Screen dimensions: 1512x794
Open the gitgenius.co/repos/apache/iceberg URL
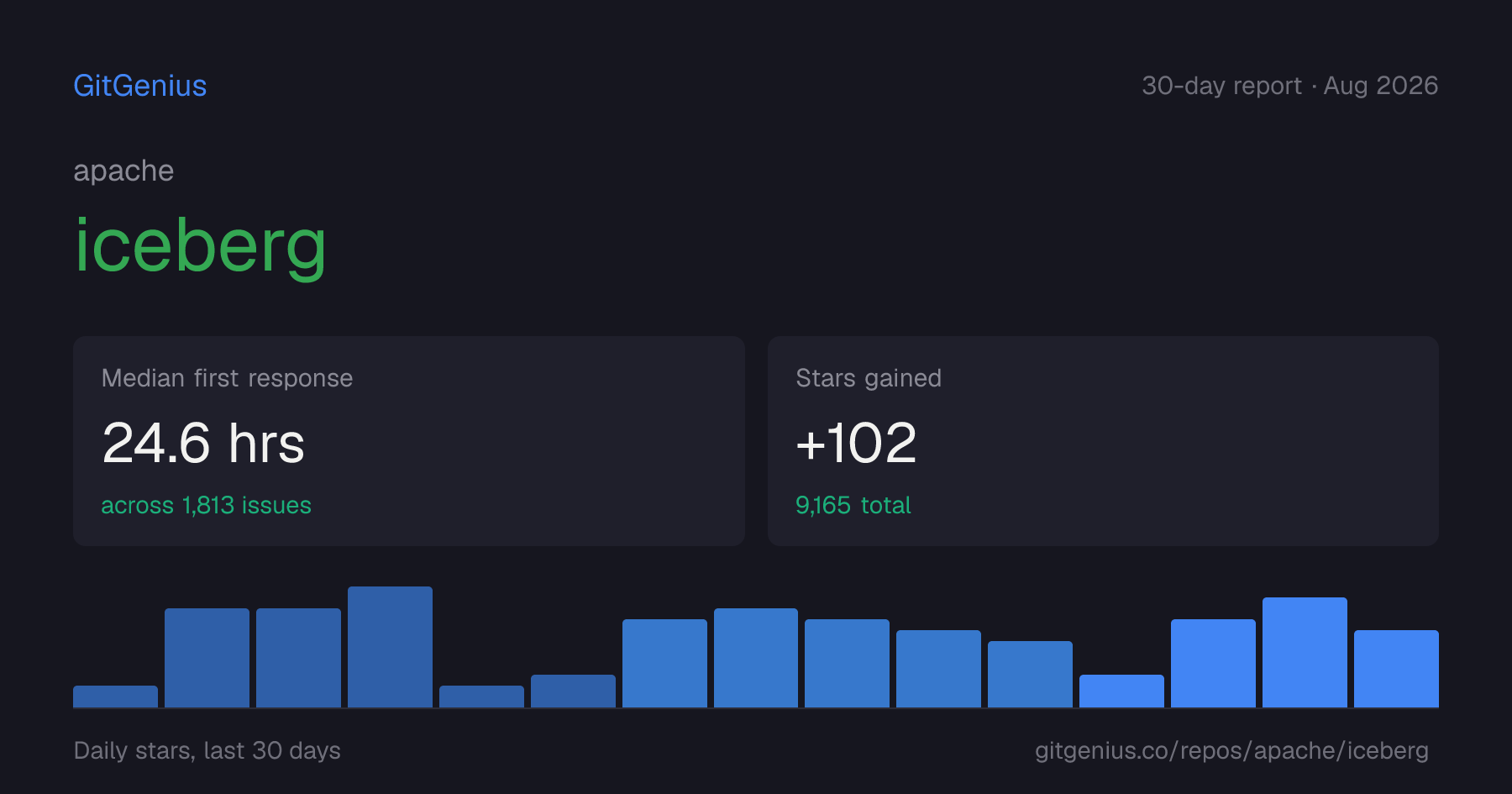pyautogui.click(x=1231, y=750)
